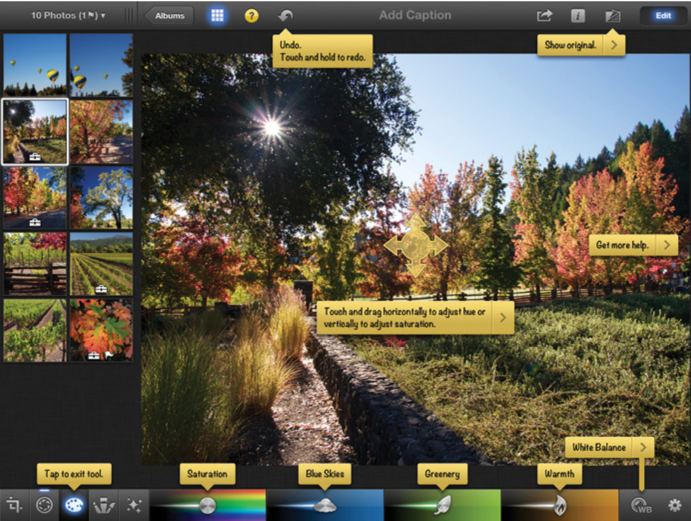691x521 pixels.
Task: Expand the White Balance tooltip chevron
Action: 645,448
